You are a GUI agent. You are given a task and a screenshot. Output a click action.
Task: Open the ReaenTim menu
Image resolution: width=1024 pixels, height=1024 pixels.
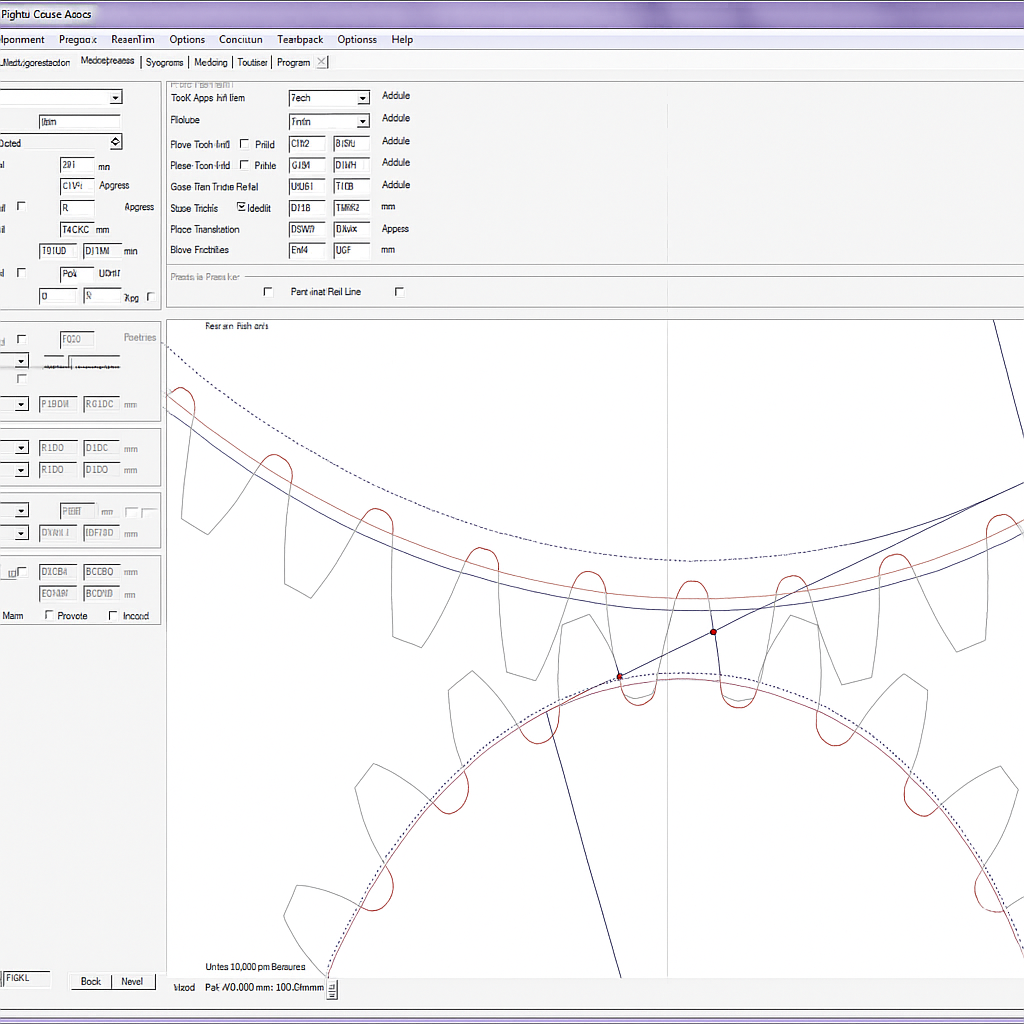click(x=133, y=39)
